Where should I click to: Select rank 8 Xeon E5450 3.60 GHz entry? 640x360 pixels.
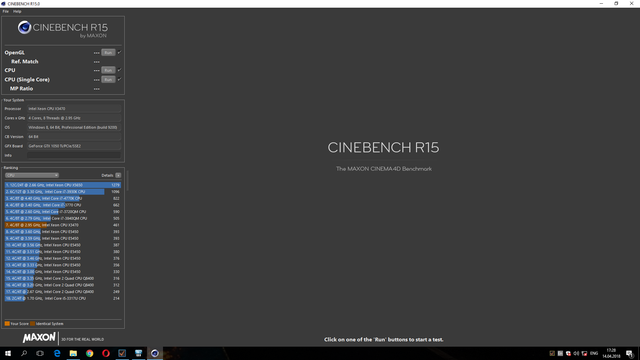tap(63, 231)
